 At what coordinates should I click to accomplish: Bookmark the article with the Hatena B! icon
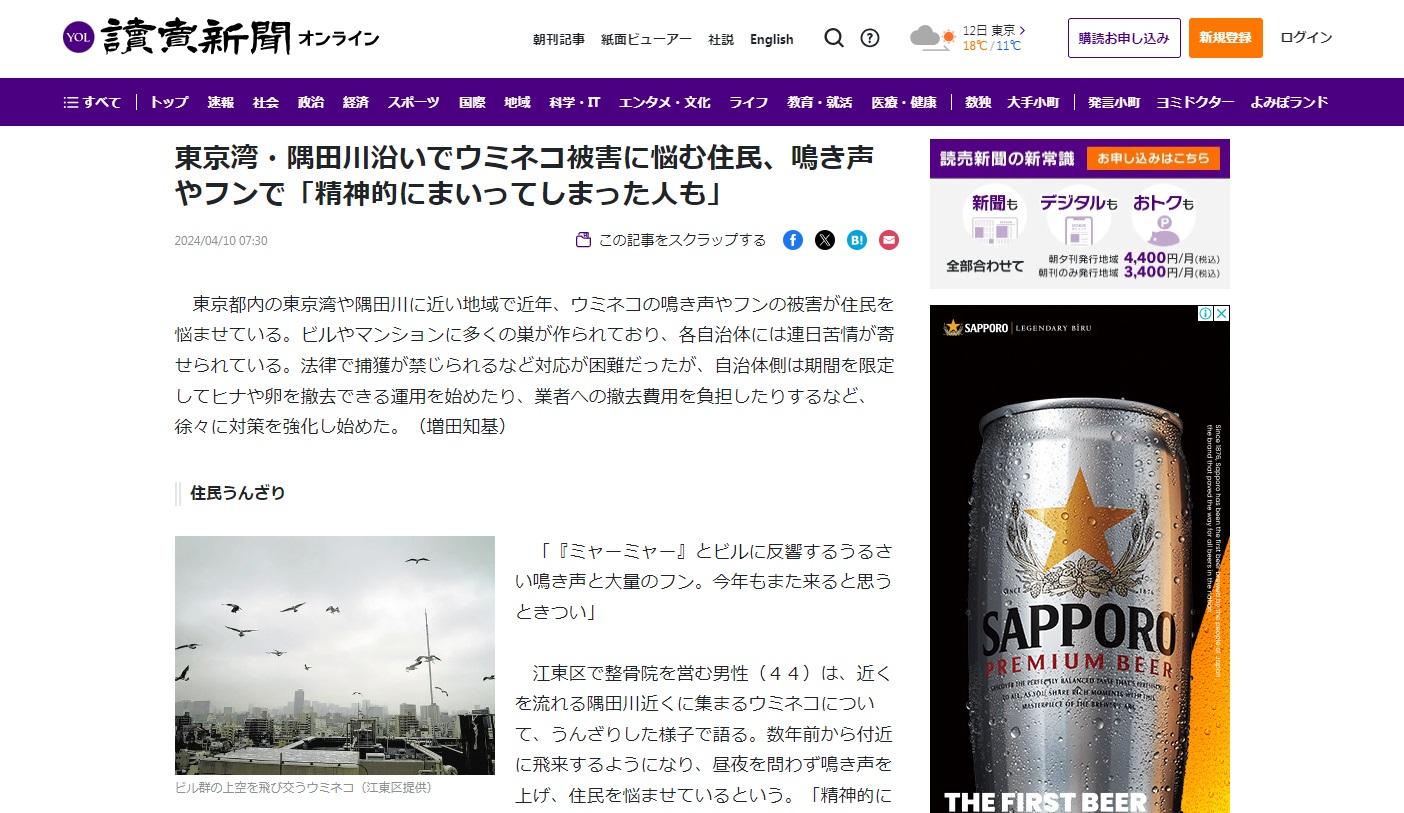click(x=856, y=240)
